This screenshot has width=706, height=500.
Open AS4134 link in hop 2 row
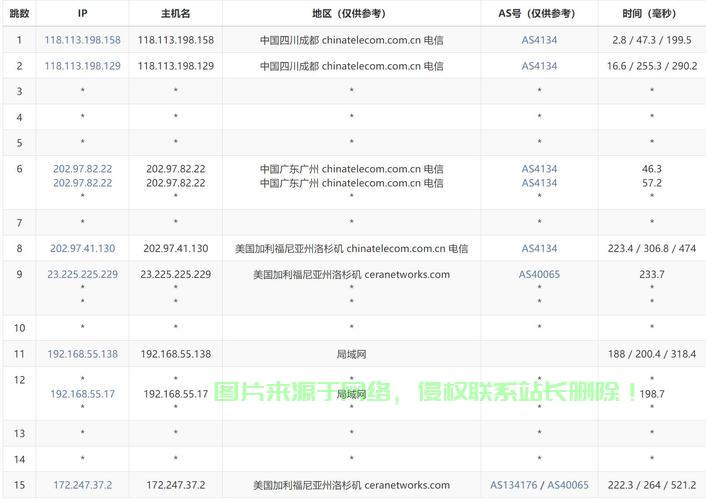coord(539,66)
